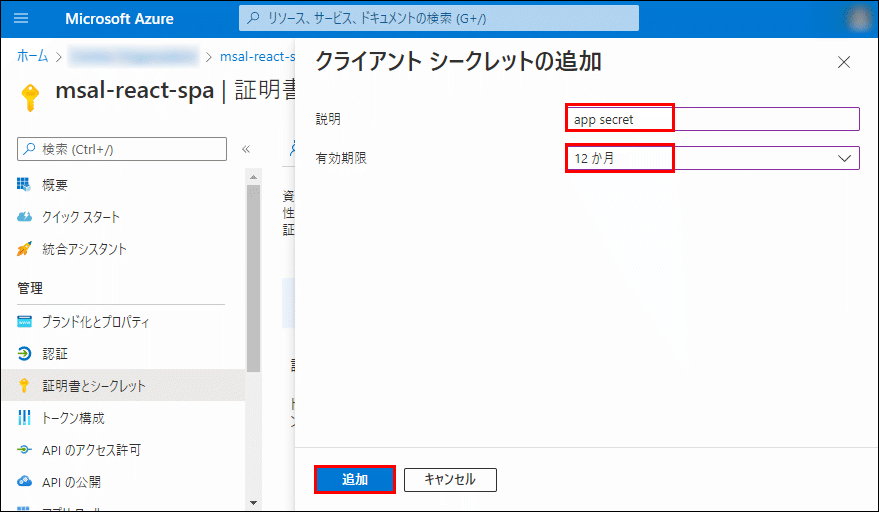879x512 pixels.
Task: Click the API のアクセス許可 icon
Action: coord(24,450)
